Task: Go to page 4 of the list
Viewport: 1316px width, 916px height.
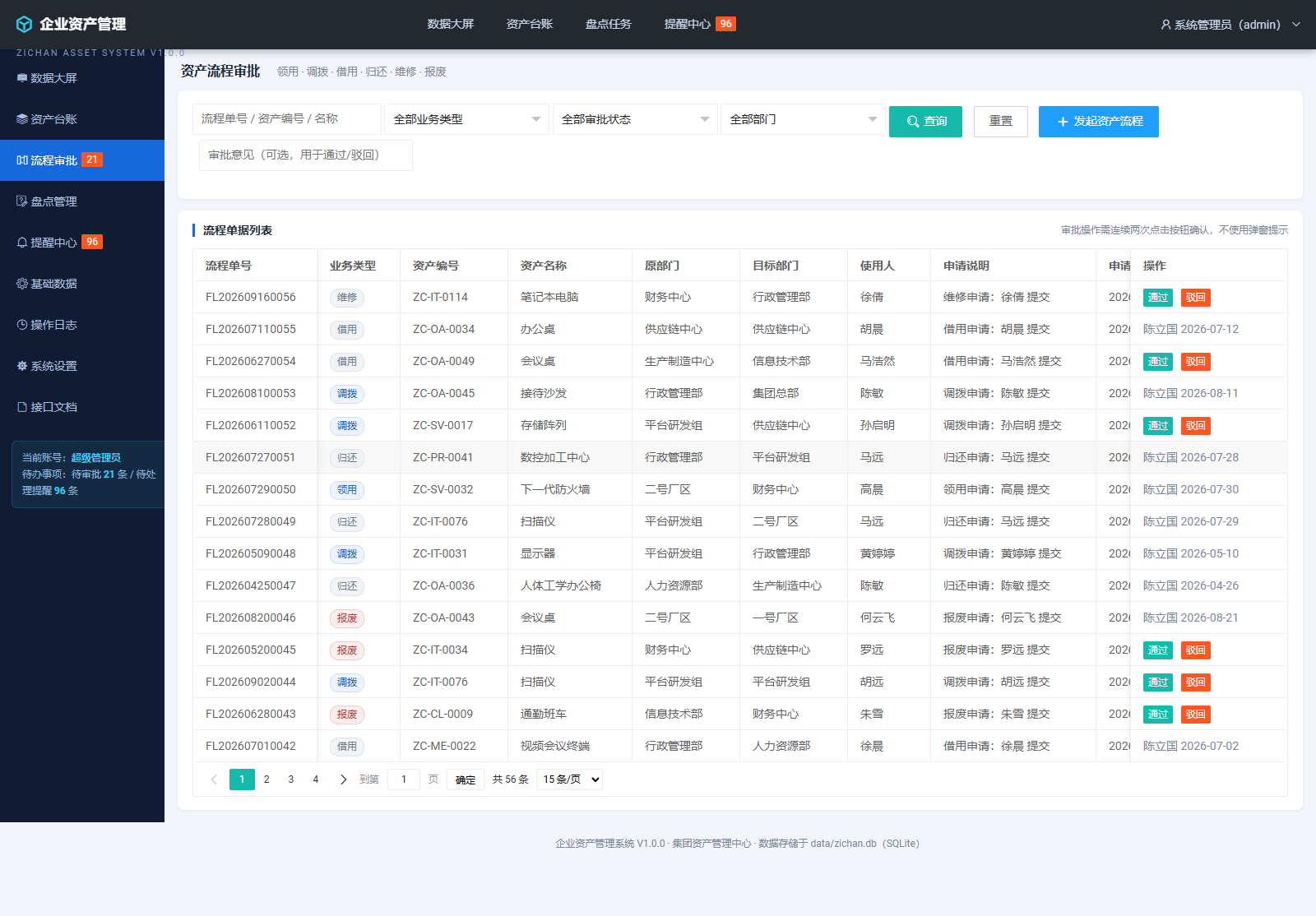Action: [x=315, y=780]
